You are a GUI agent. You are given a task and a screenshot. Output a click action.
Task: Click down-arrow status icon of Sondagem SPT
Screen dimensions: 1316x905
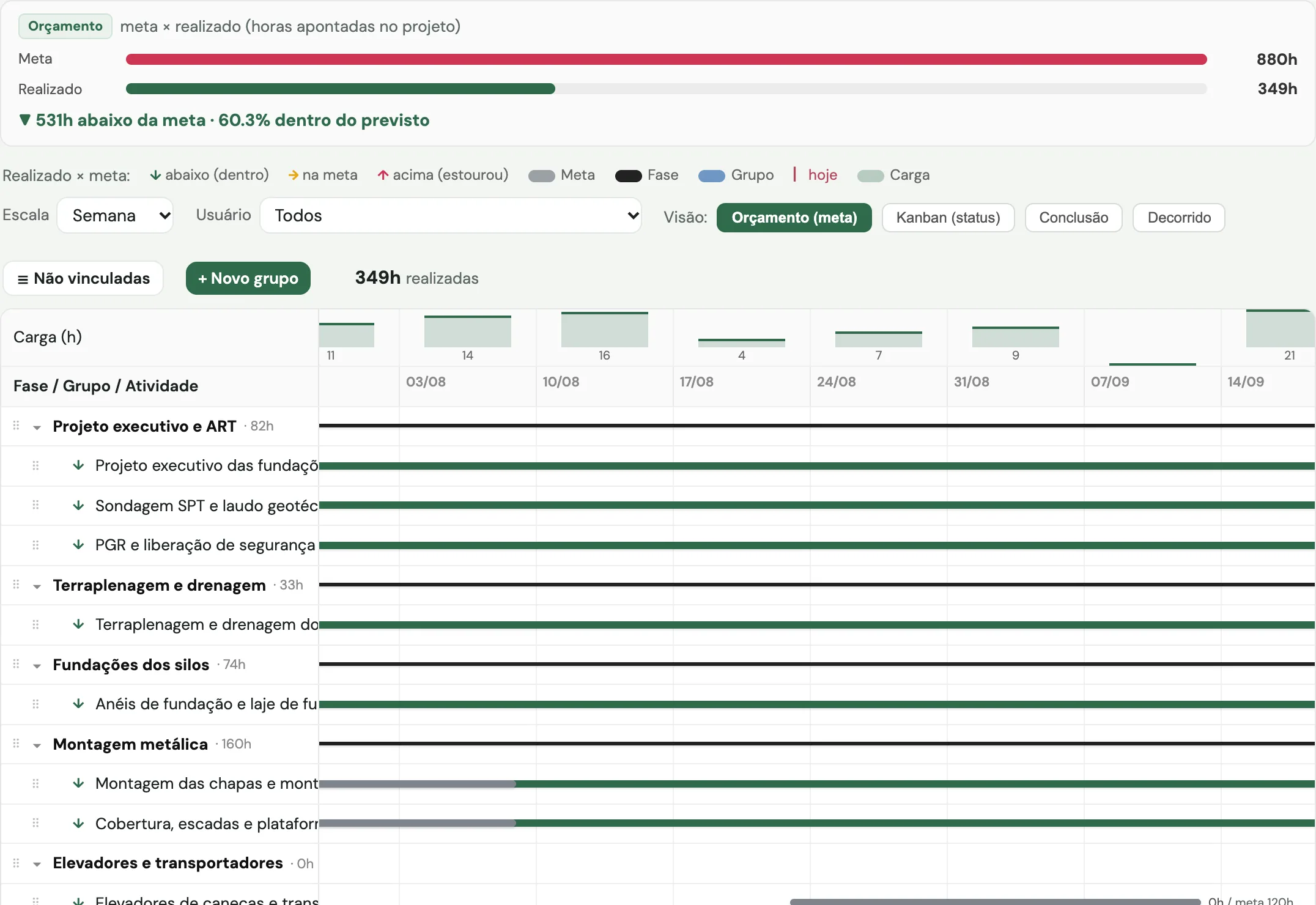(x=78, y=505)
